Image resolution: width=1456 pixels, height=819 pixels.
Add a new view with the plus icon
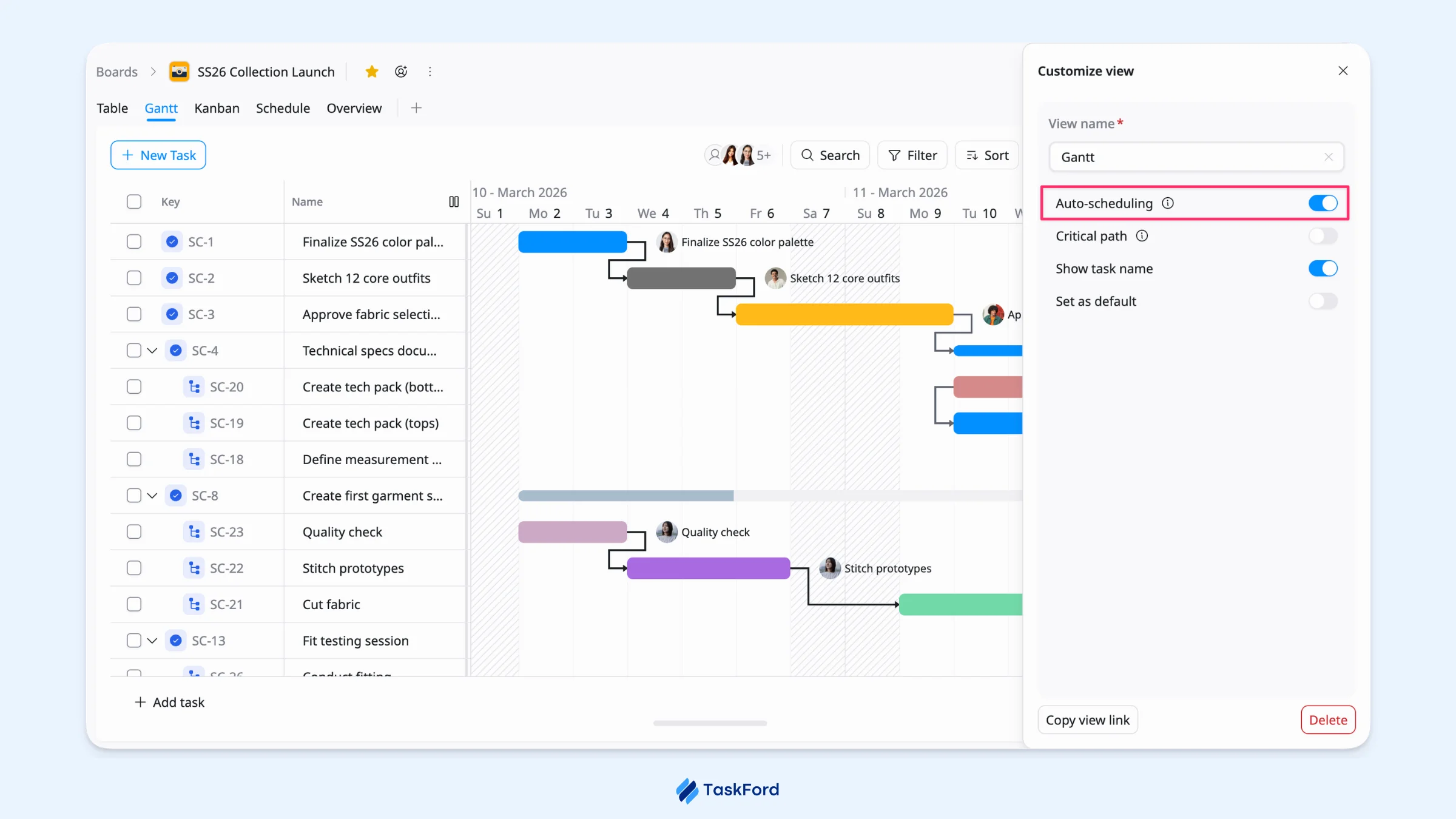pos(416,108)
